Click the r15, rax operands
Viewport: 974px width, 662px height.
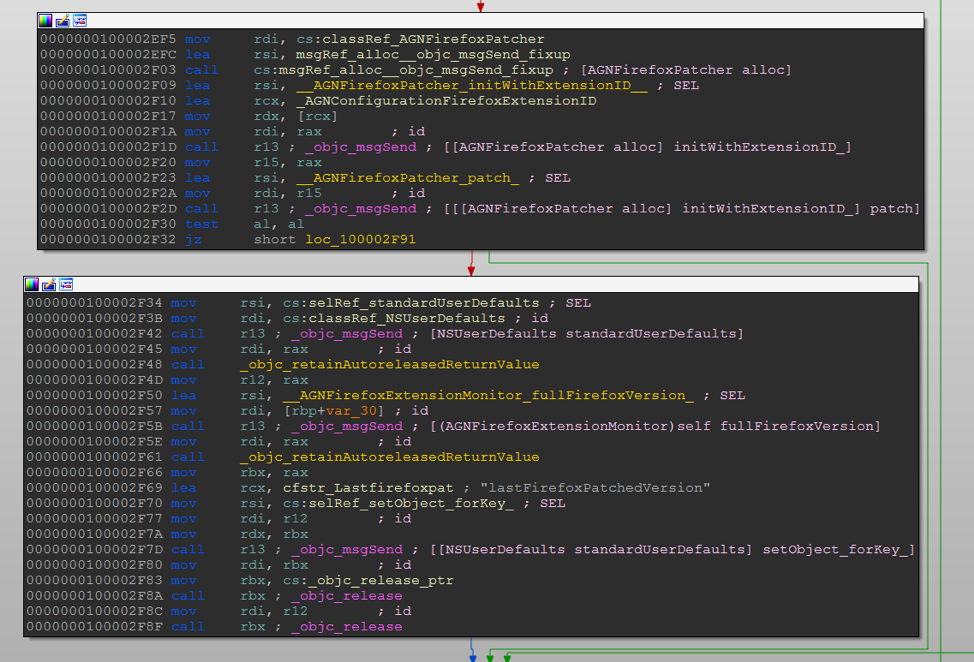pyautogui.click(x=288, y=163)
